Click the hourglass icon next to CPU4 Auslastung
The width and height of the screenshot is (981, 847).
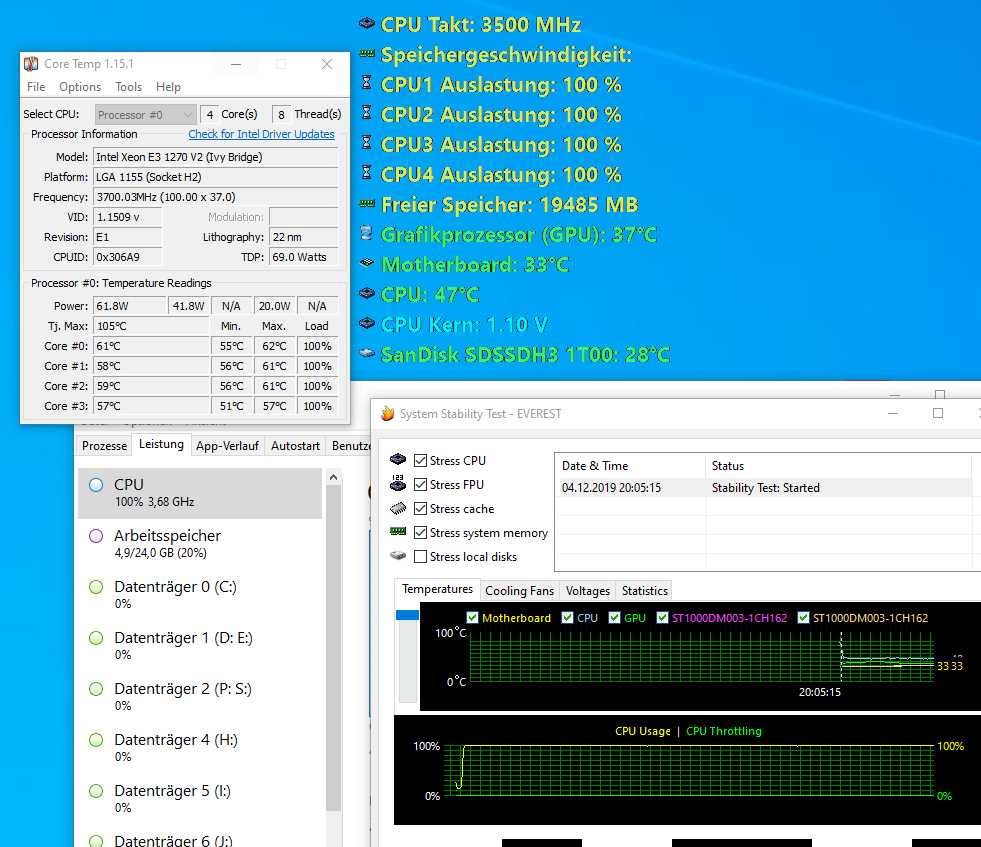click(x=367, y=173)
